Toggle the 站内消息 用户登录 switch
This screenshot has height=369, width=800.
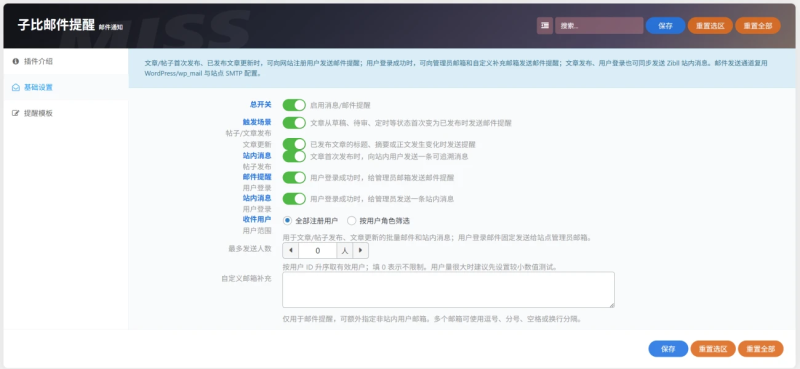294,199
